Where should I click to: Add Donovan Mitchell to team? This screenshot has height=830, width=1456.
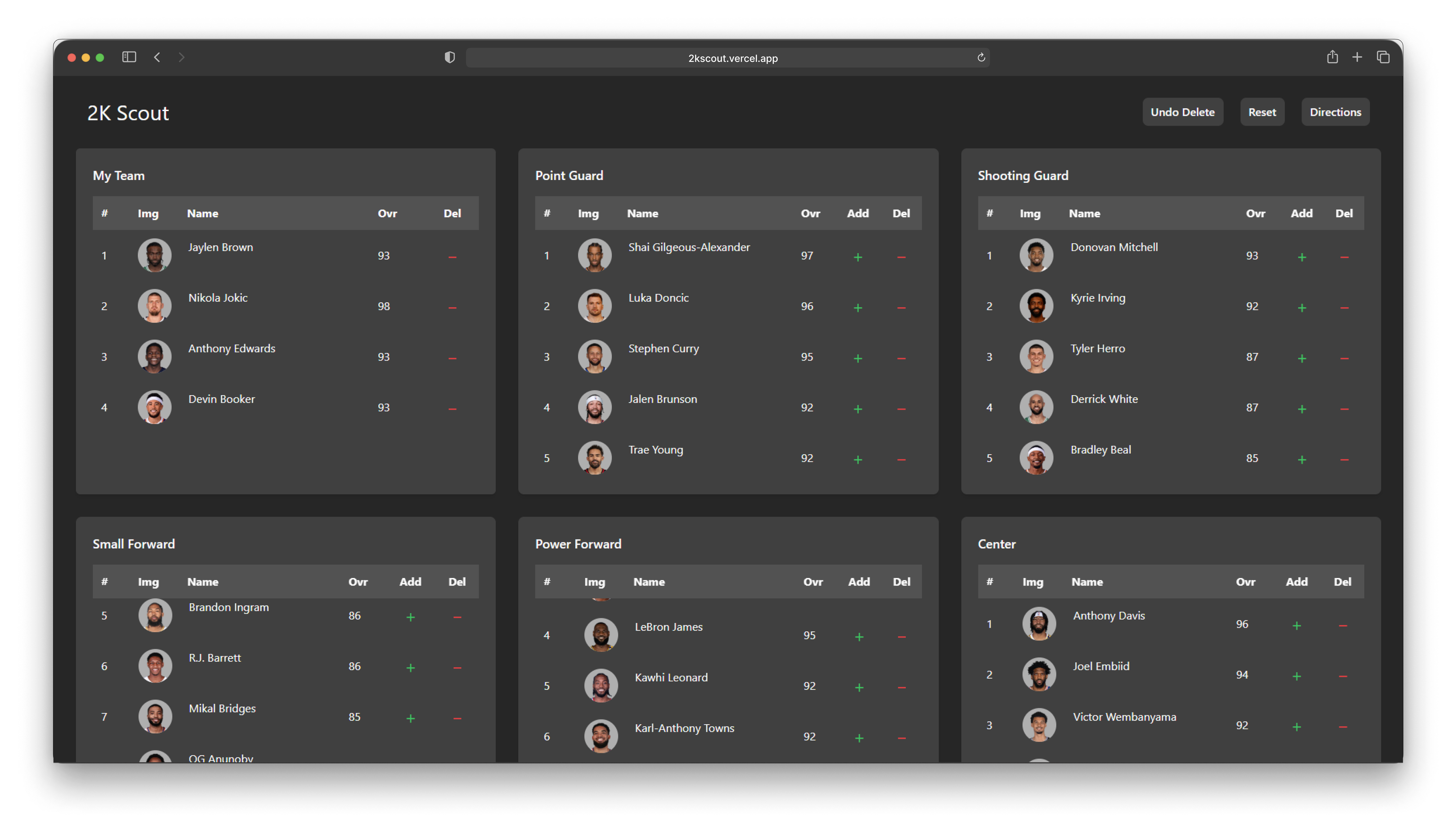pyautogui.click(x=1302, y=257)
